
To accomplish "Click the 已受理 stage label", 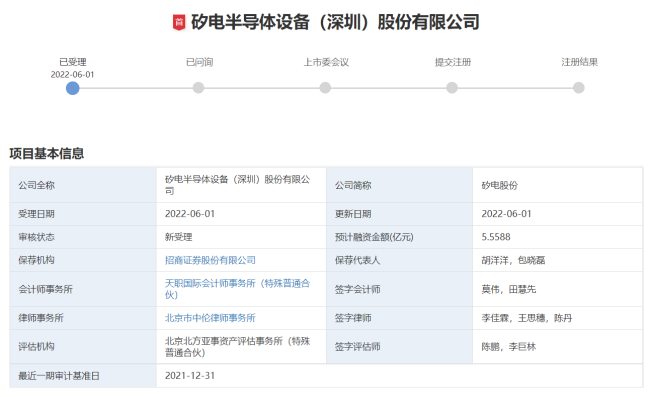I will pos(73,62).
